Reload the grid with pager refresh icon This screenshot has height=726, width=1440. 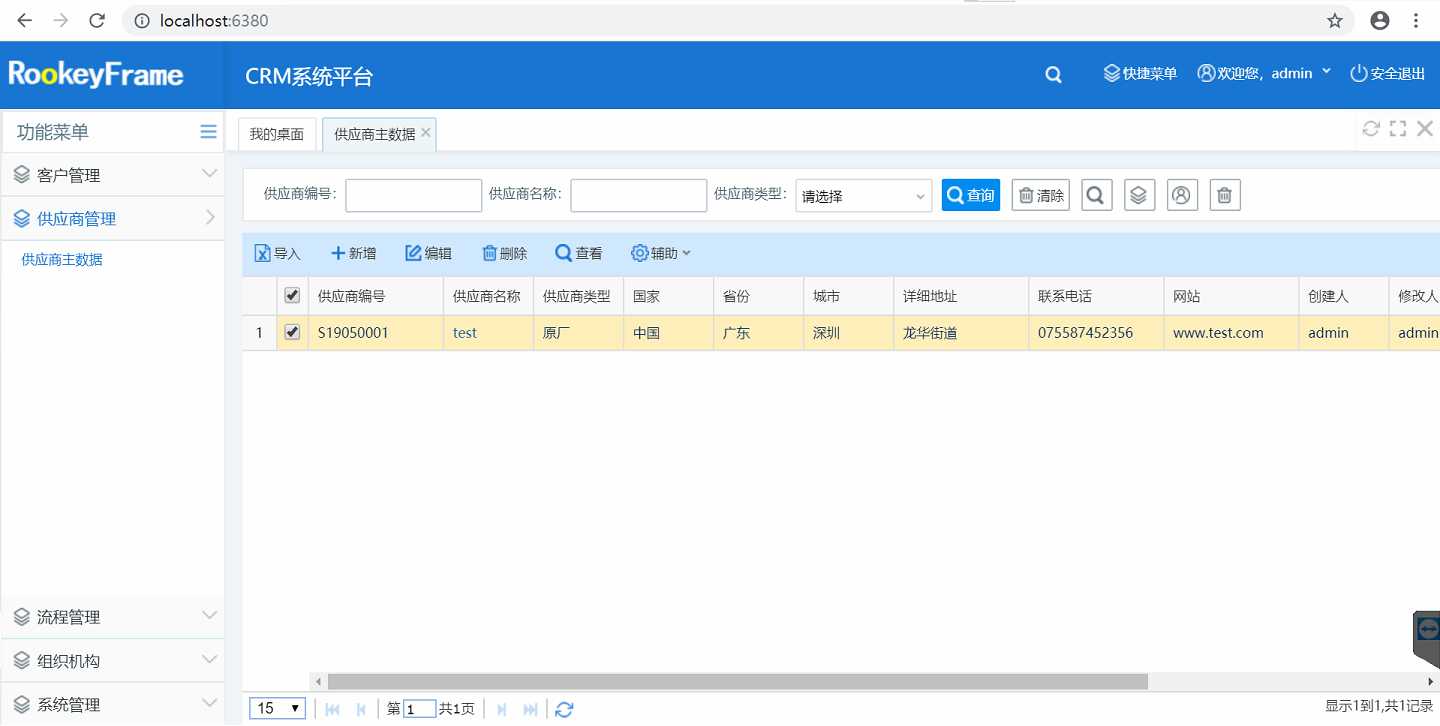coord(564,709)
